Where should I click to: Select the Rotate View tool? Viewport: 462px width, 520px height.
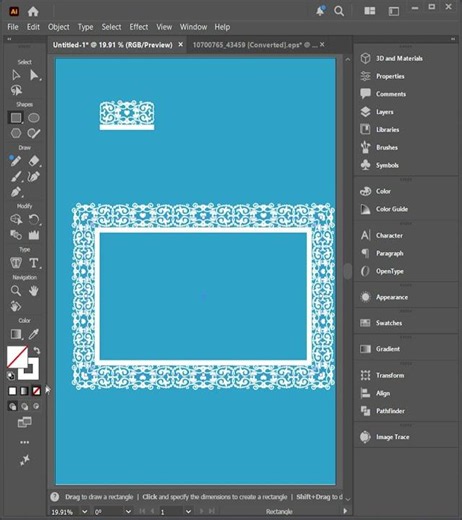[x=16, y=306]
